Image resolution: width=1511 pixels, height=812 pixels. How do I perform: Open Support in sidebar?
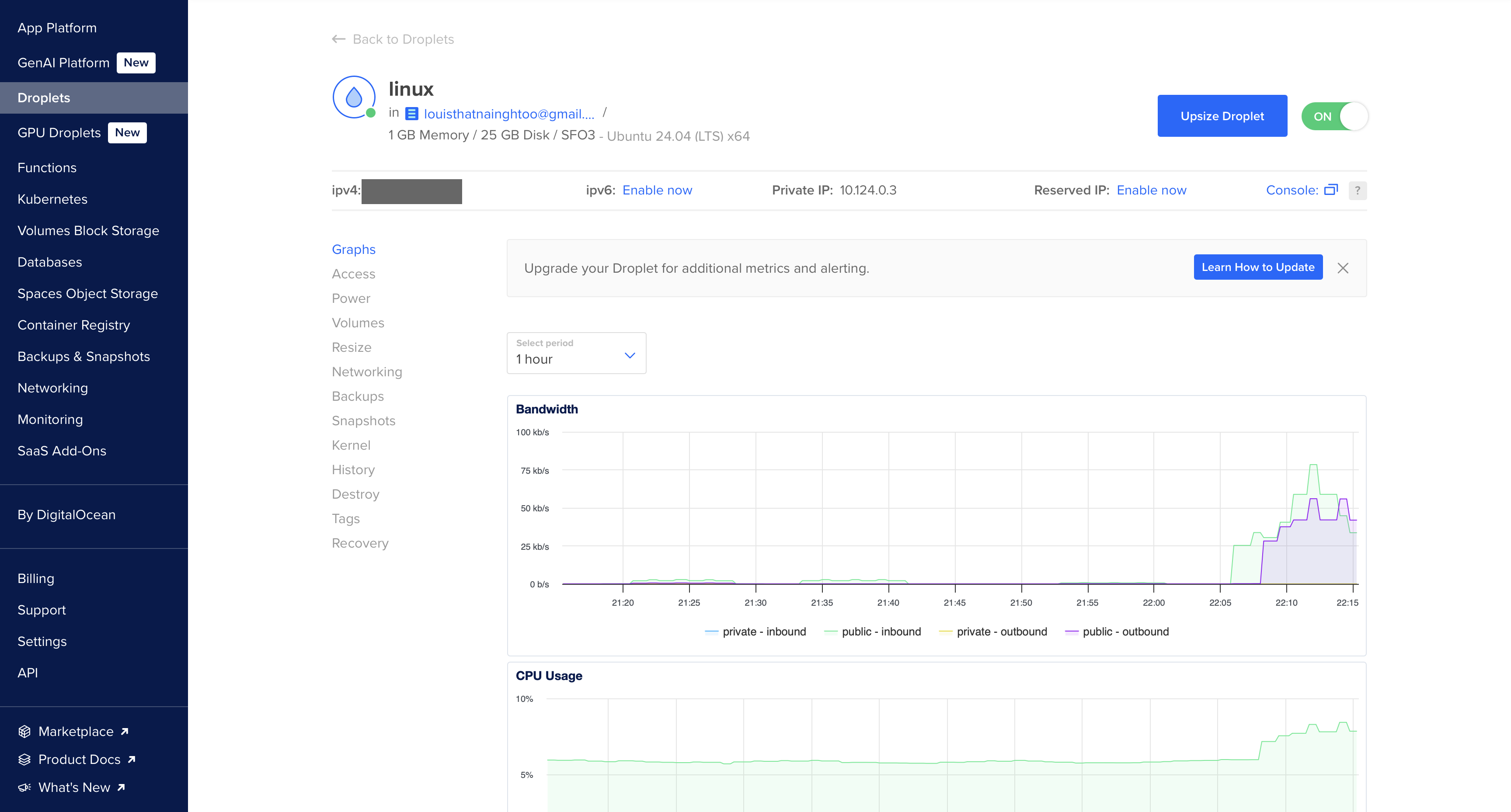tap(41, 611)
